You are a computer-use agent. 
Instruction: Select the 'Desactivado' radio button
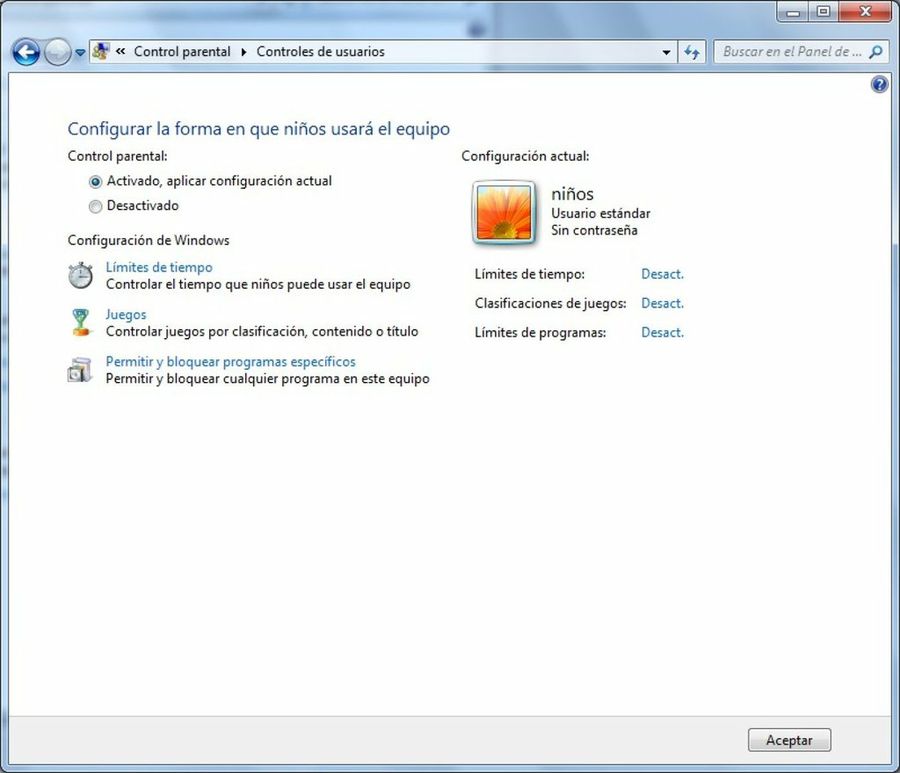pos(96,206)
